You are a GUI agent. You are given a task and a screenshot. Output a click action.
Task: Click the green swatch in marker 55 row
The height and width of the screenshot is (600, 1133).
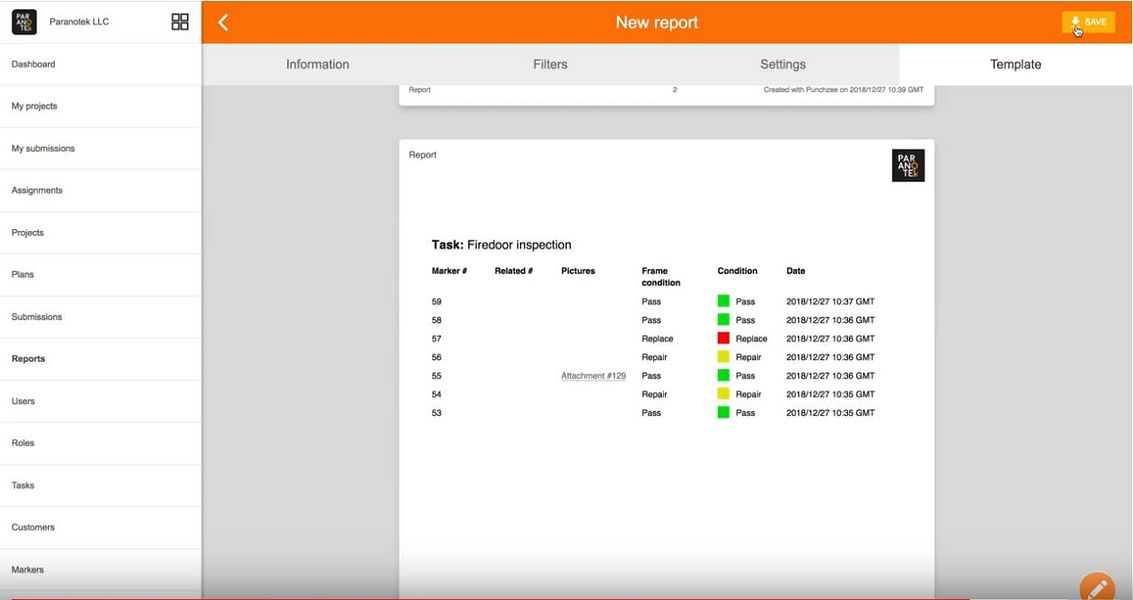click(x=723, y=375)
